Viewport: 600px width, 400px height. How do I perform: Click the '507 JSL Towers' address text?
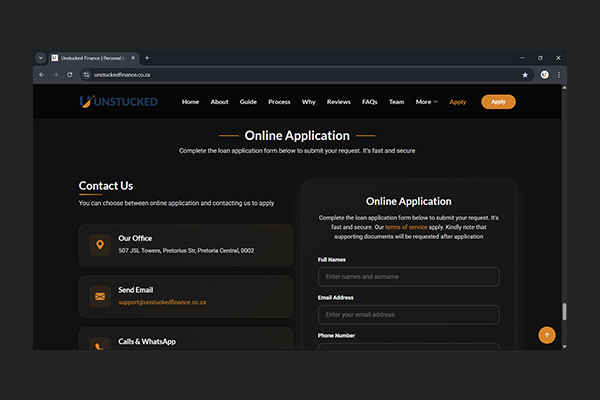pos(186,251)
